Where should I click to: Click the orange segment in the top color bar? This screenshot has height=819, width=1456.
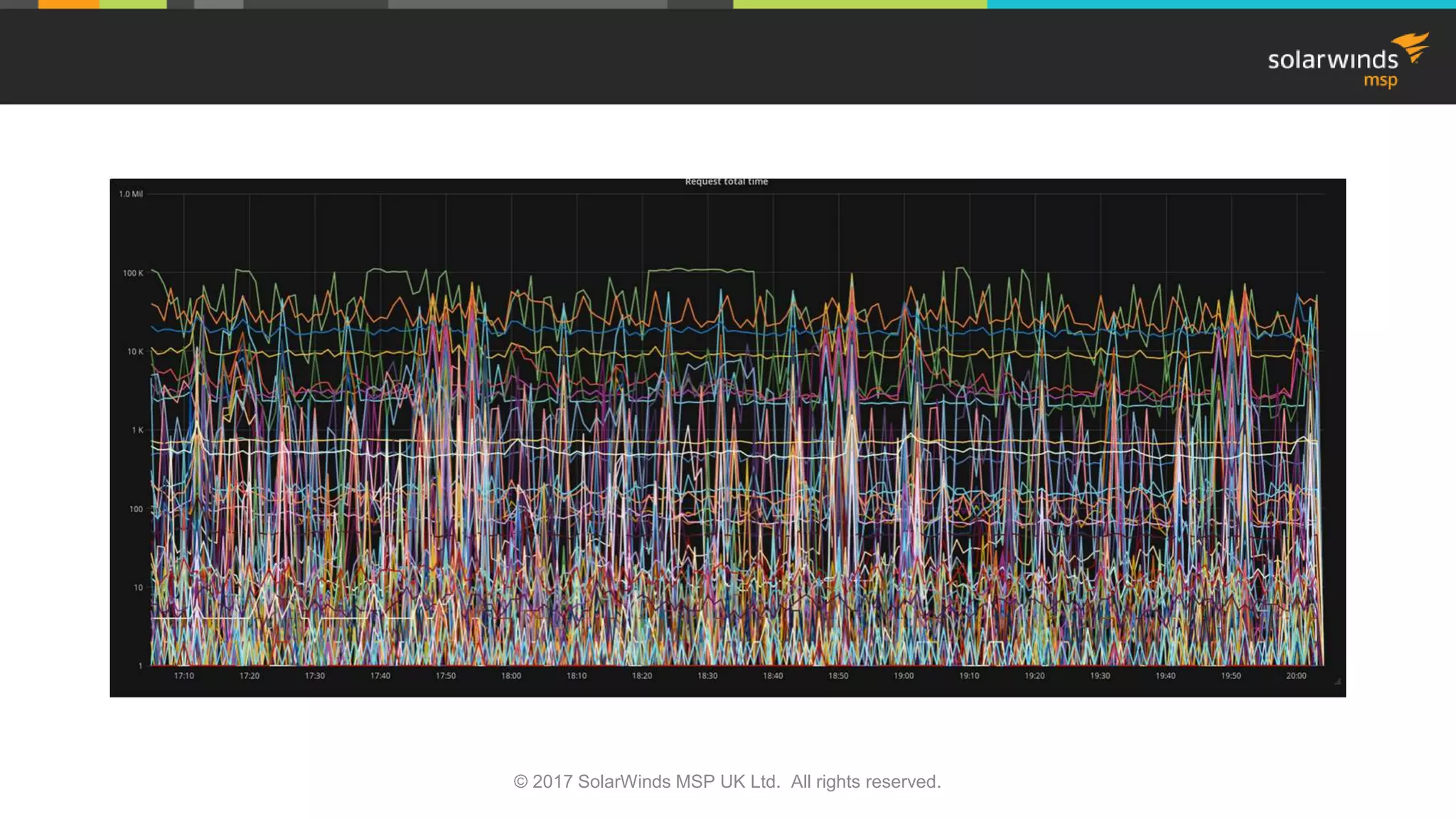pyautogui.click(x=68, y=4)
